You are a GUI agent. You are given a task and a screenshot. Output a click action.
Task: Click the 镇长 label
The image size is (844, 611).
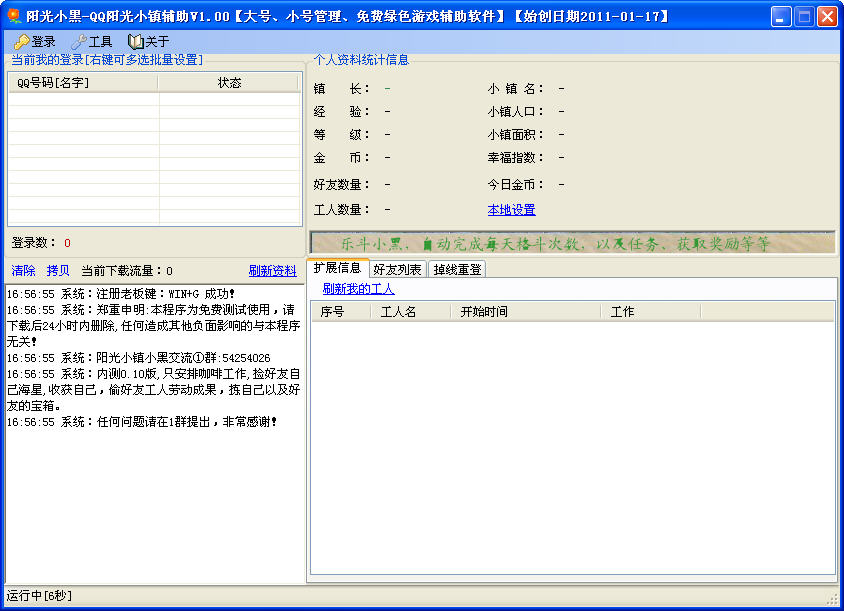coord(341,88)
